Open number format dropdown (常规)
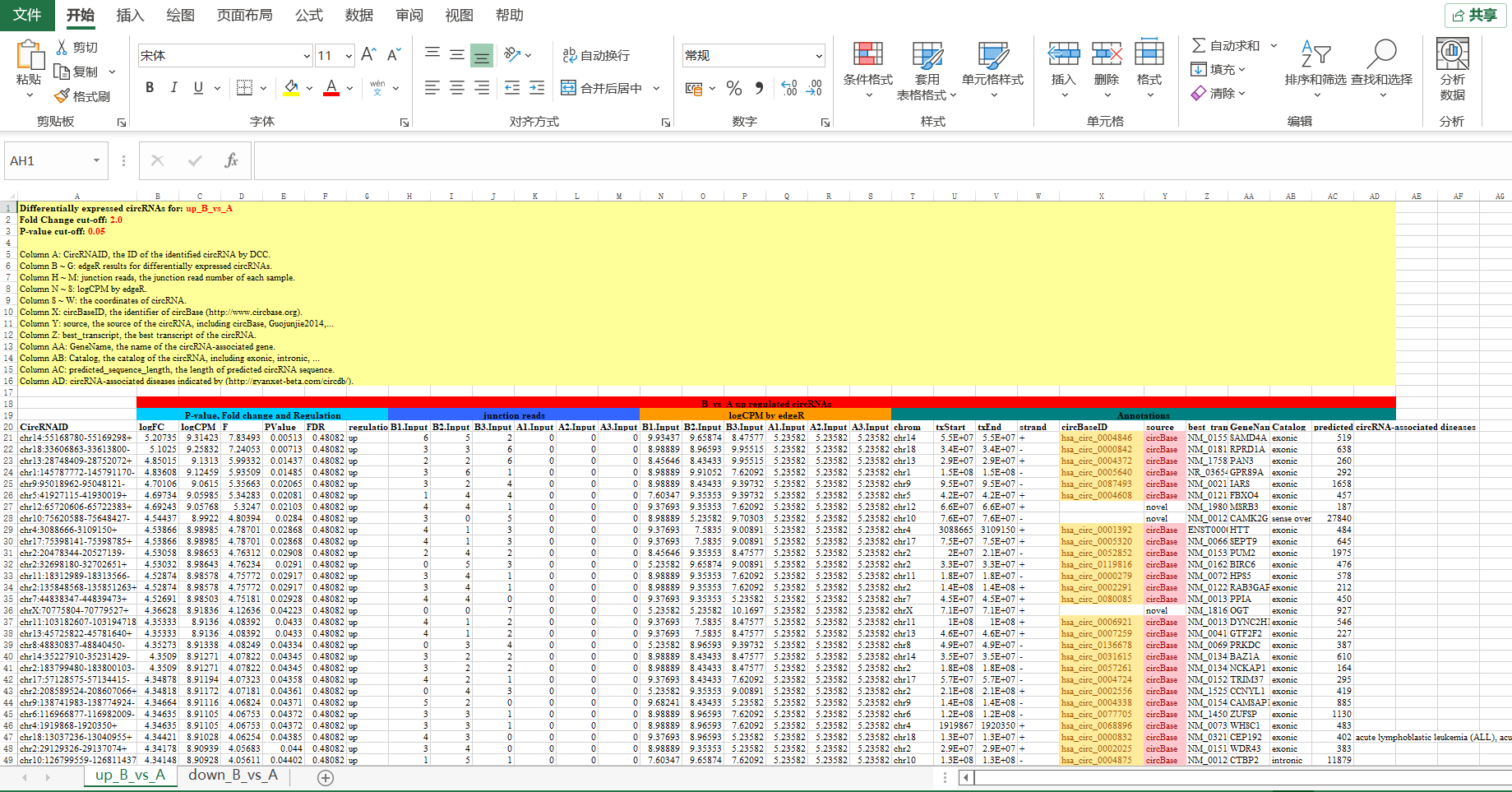1512x792 pixels. [x=819, y=55]
